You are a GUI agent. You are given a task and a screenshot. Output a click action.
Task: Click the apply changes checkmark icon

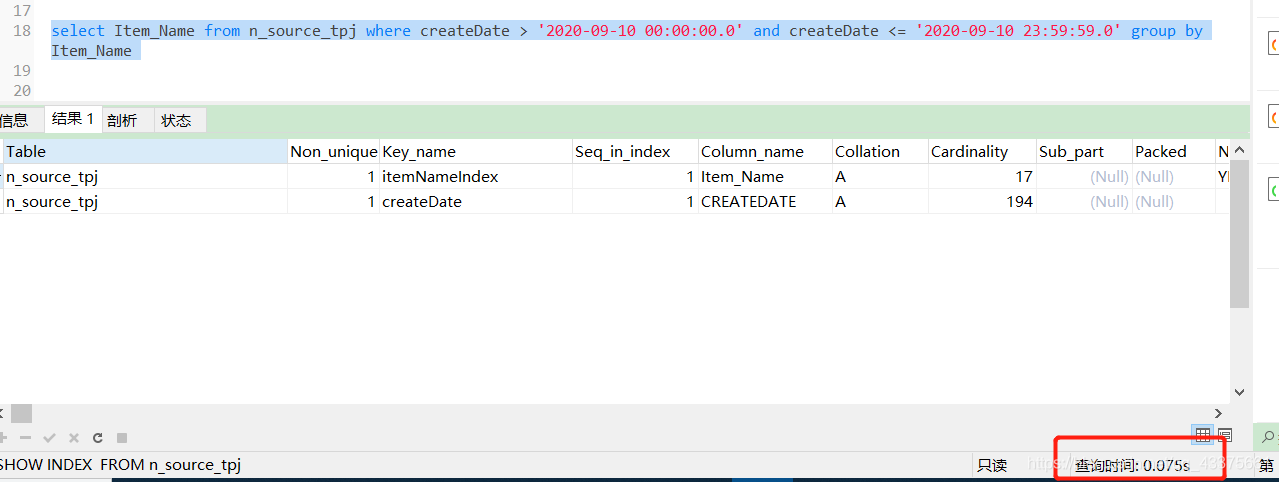click(x=49, y=438)
